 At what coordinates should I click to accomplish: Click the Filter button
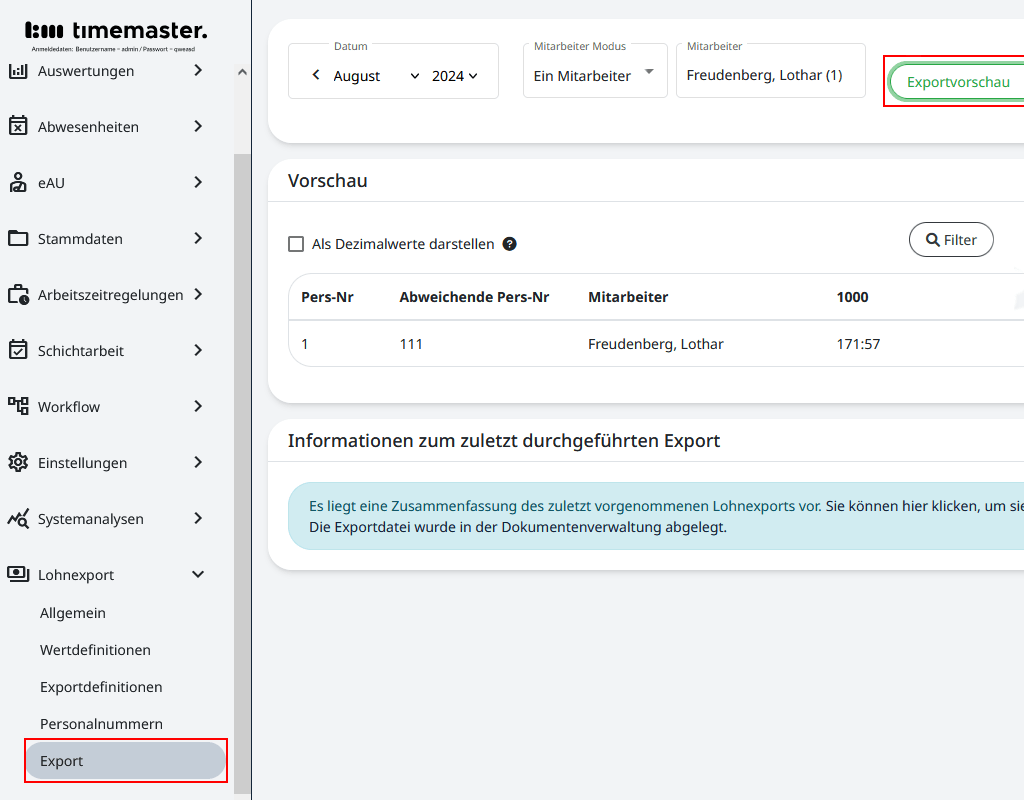950,240
